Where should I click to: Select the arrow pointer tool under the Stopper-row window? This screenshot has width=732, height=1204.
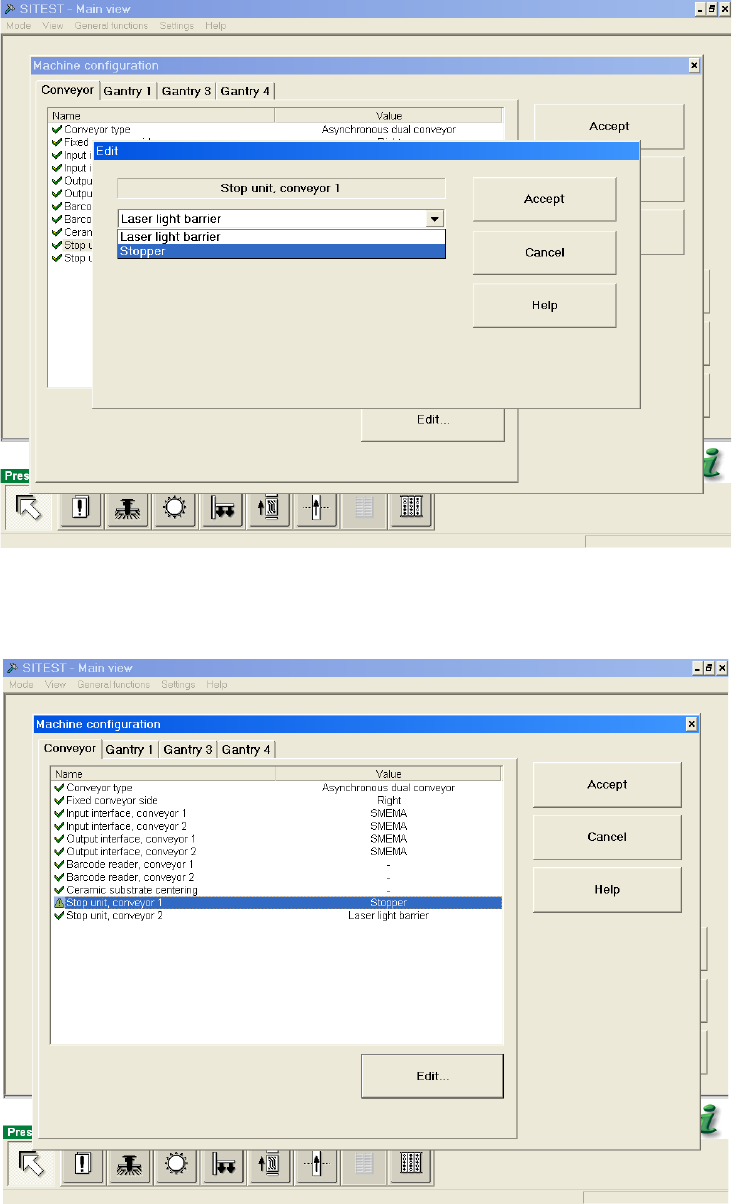[29, 1166]
